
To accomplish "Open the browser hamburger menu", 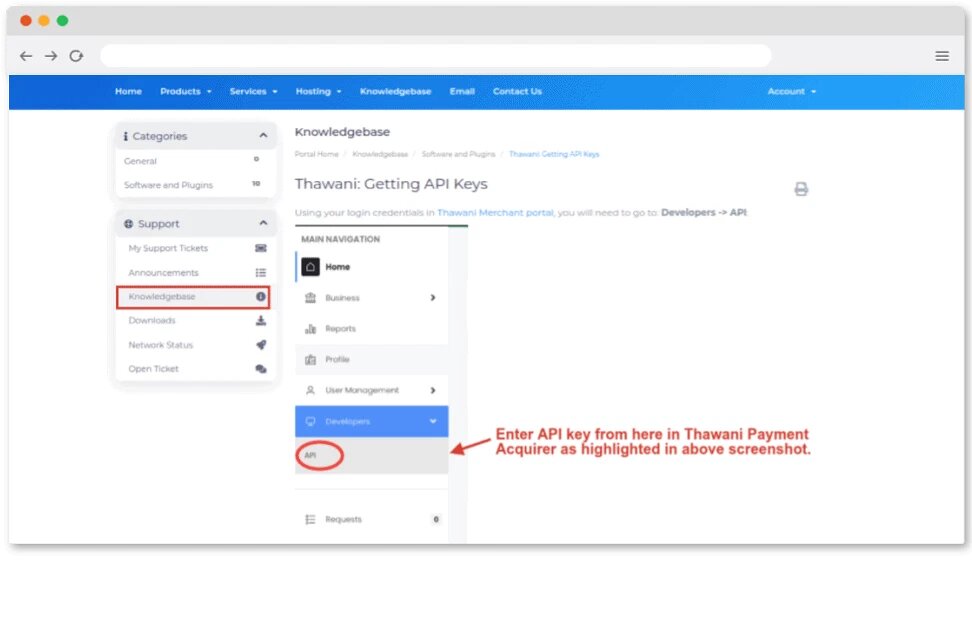I will 942,56.
